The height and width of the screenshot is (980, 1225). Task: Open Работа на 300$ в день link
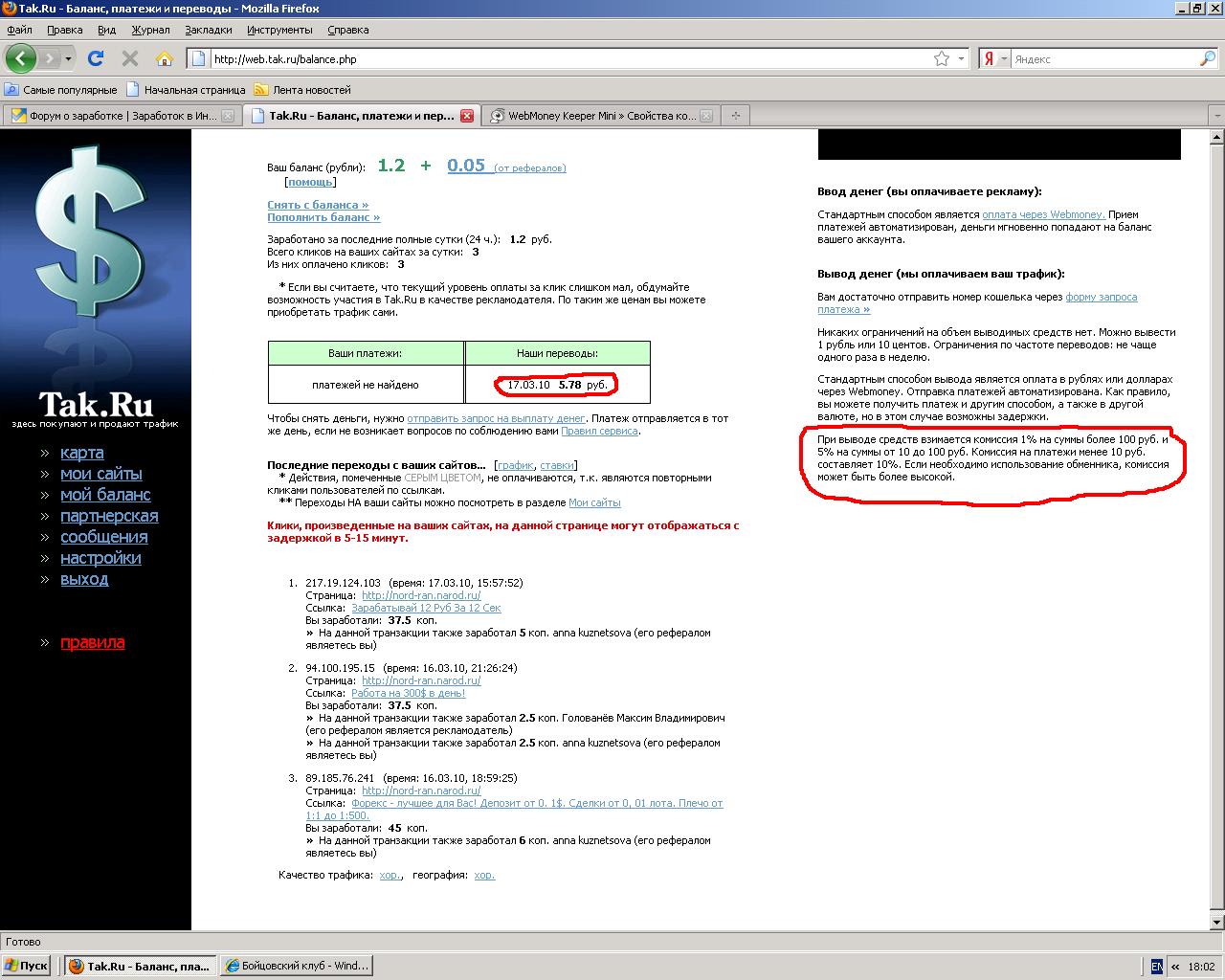tap(409, 693)
